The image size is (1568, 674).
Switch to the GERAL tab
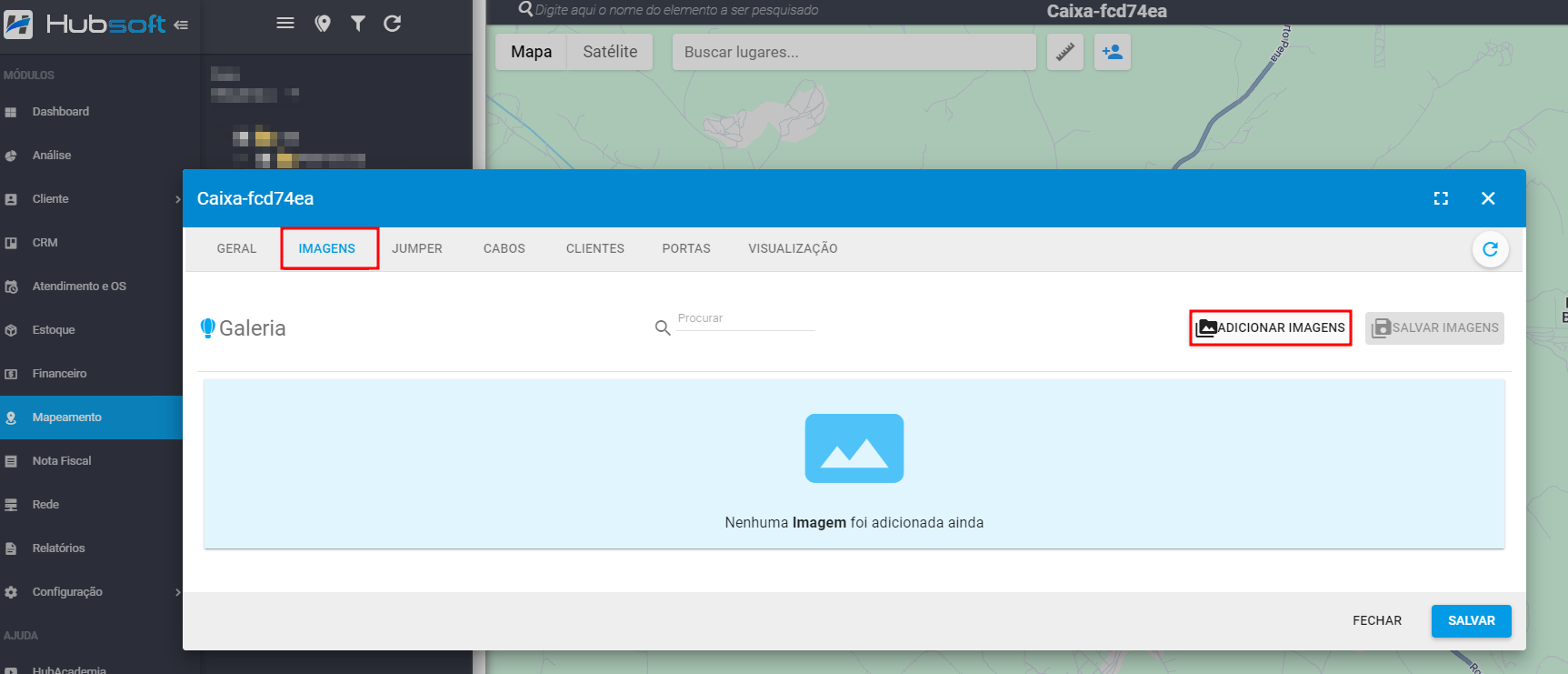(x=236, y=248)
